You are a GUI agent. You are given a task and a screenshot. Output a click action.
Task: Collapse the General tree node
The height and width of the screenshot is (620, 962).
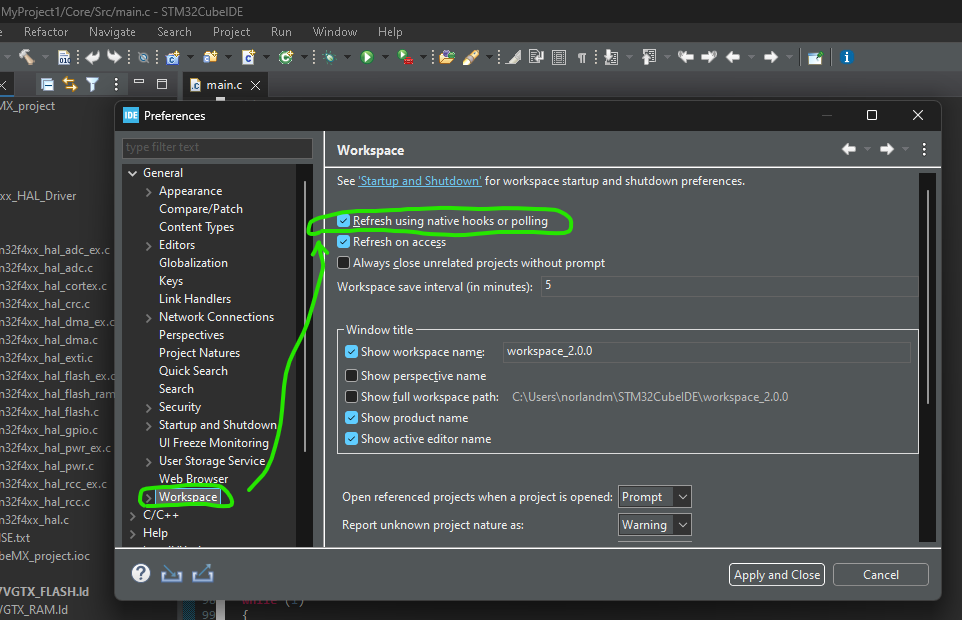[x=133, y=173]
